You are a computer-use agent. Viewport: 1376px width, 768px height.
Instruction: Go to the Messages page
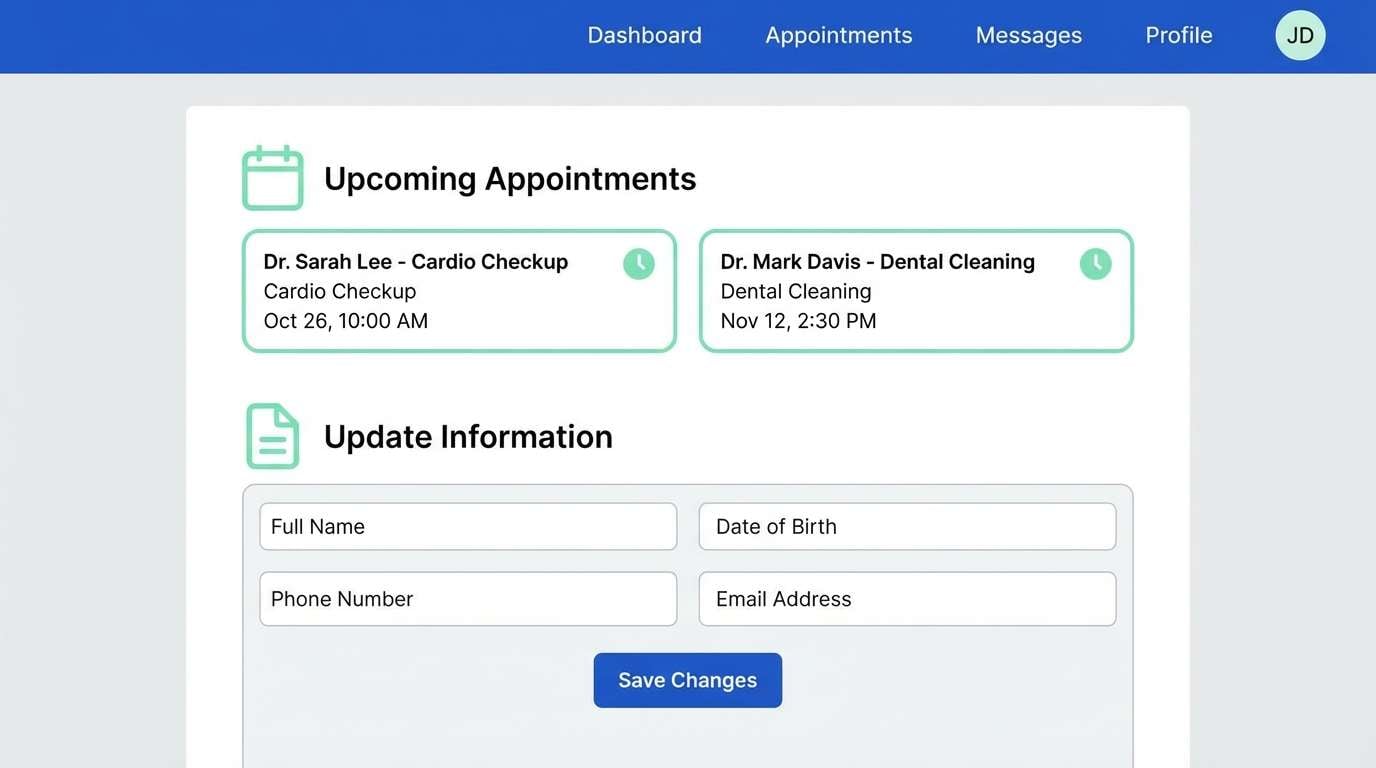(x=1028, y=35)
